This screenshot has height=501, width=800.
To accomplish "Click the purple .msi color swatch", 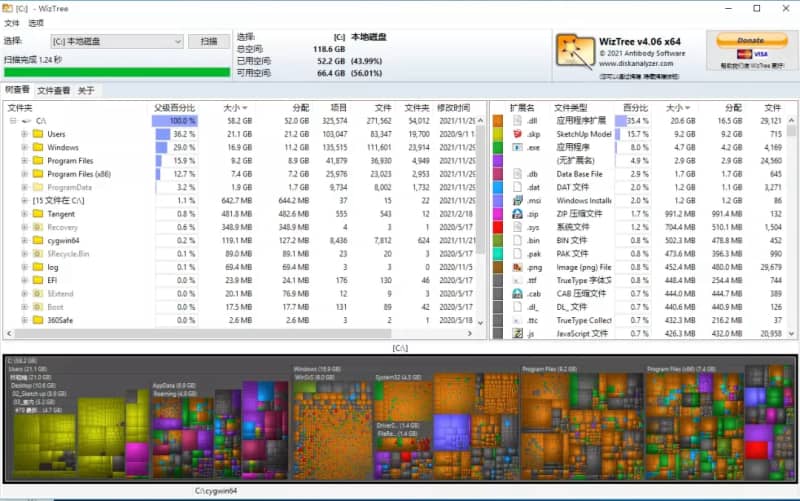I will [x=498, y=201].
